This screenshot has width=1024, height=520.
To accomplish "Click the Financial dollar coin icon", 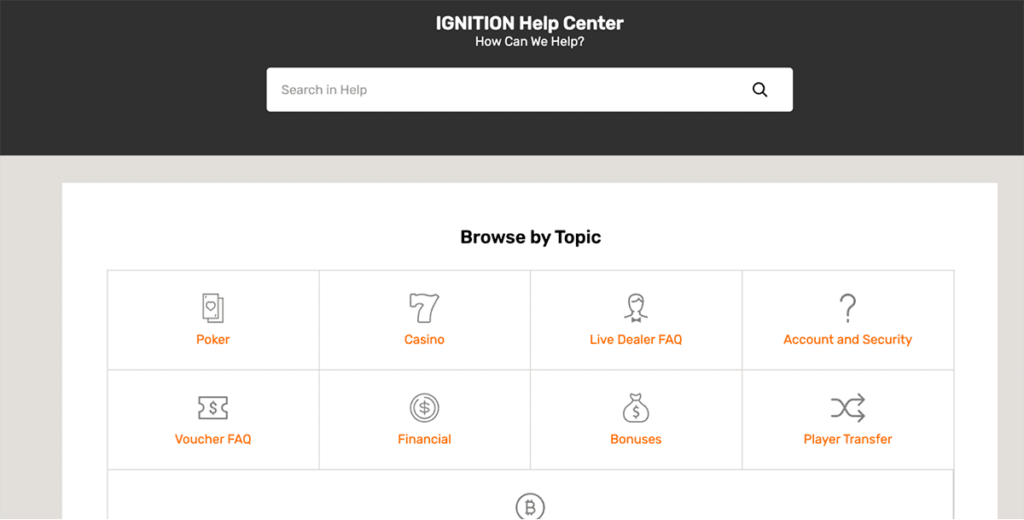I will click(x=424, y=408).
